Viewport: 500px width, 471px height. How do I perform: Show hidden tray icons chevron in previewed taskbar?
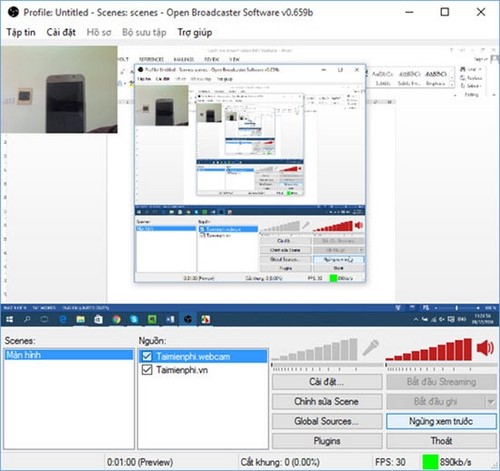(415, 319)
